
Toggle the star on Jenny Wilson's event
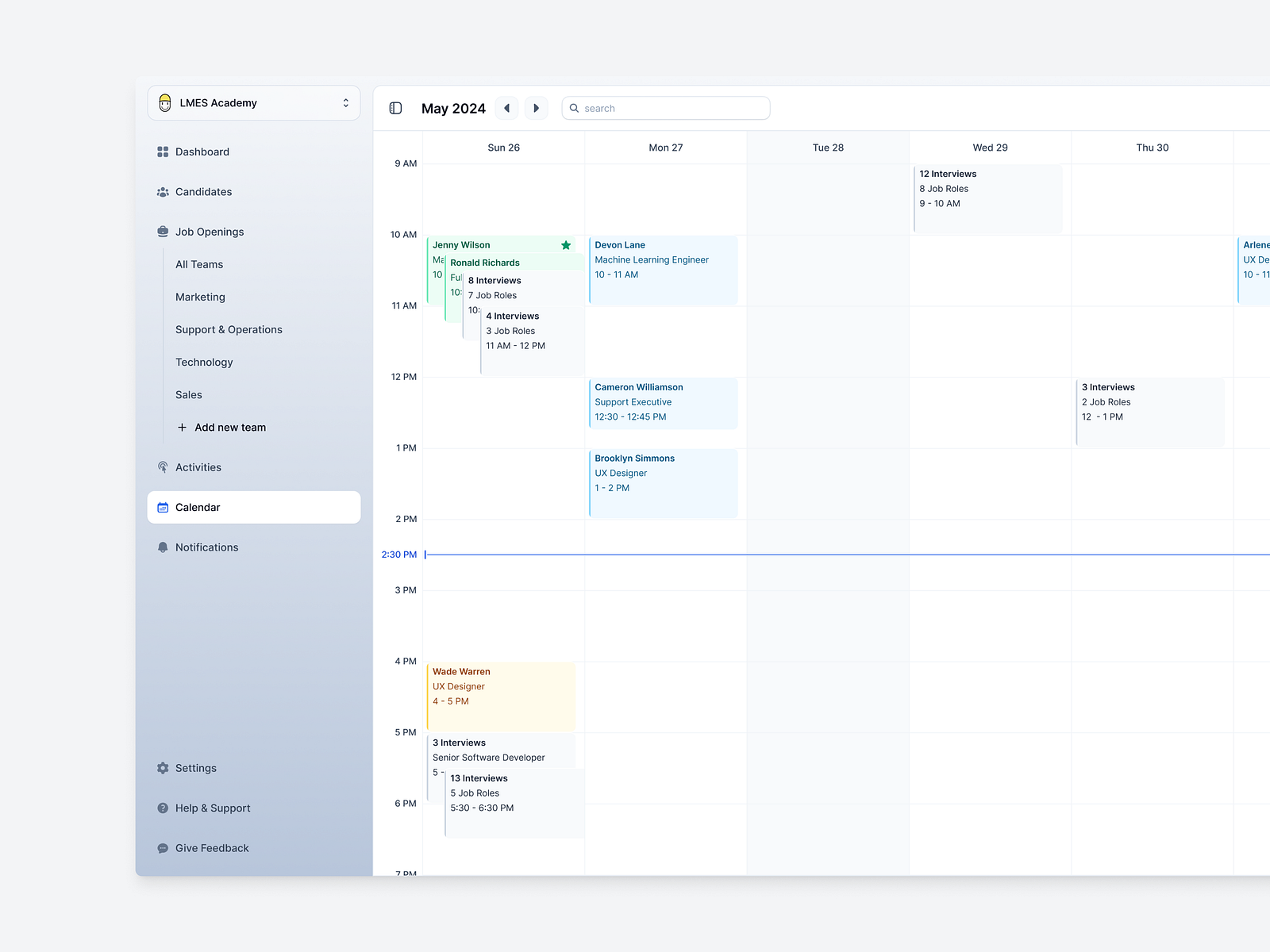pyautogui.click(x=566, y=245)
